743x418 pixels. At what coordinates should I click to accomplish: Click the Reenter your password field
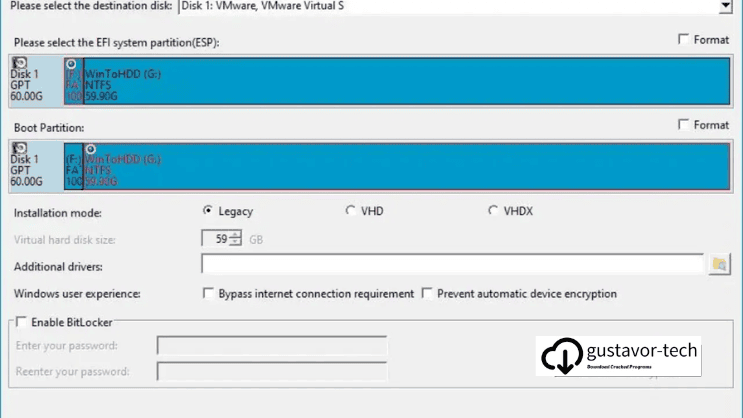pos(272,371)
